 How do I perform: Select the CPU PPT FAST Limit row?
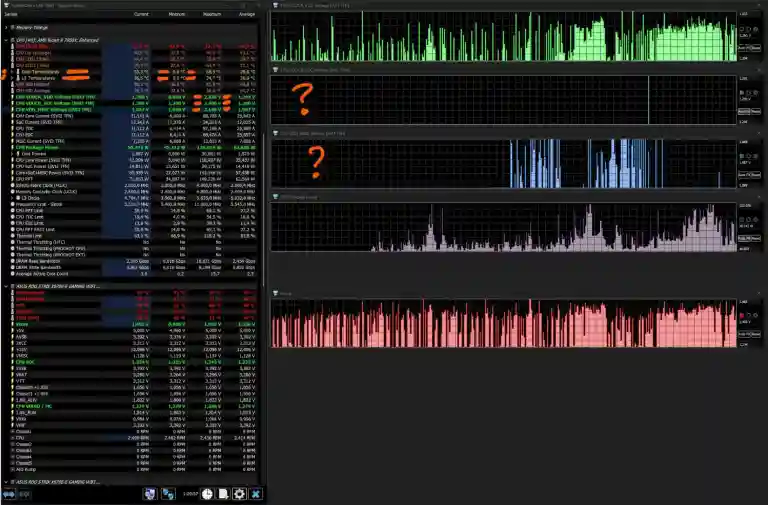point(133,229)
